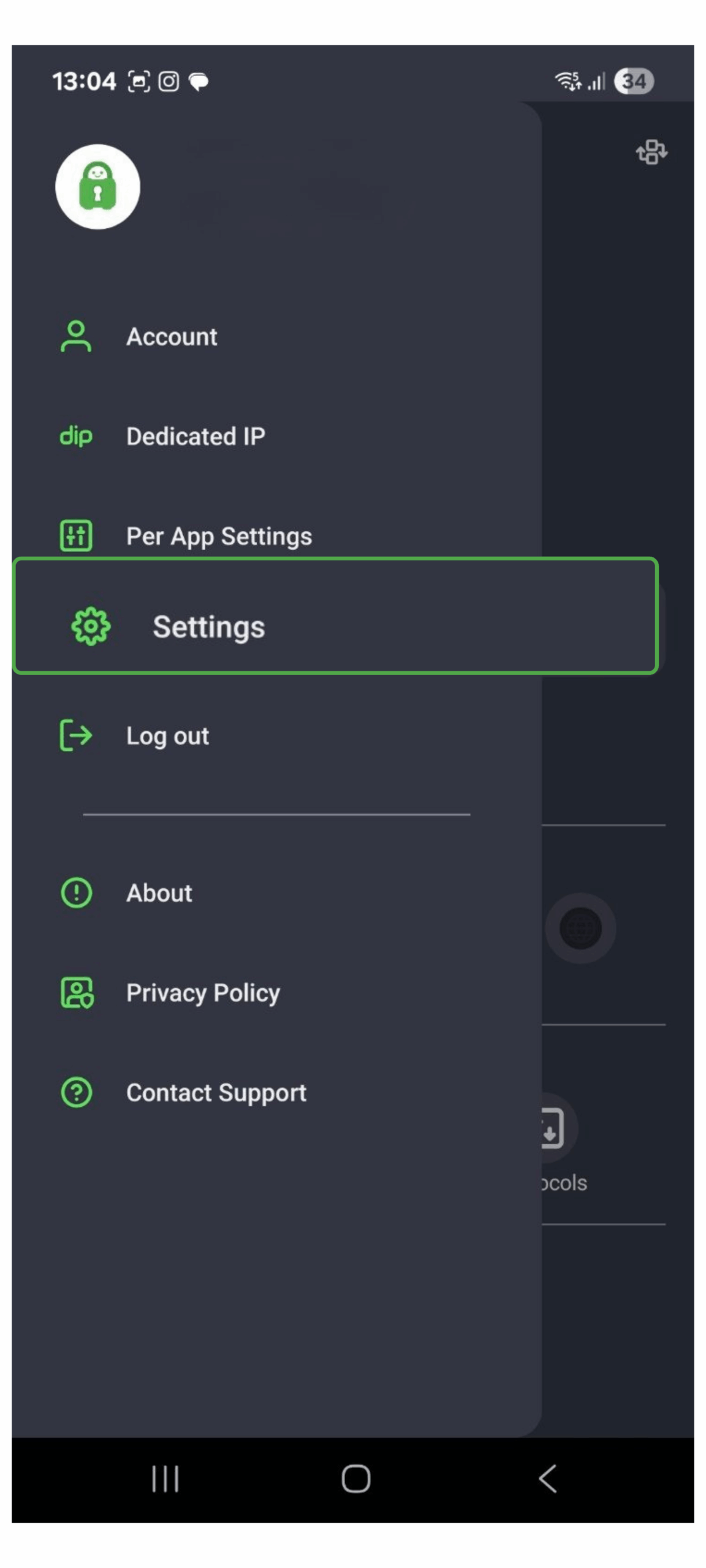Tap the Account person icon

(76, 336)
